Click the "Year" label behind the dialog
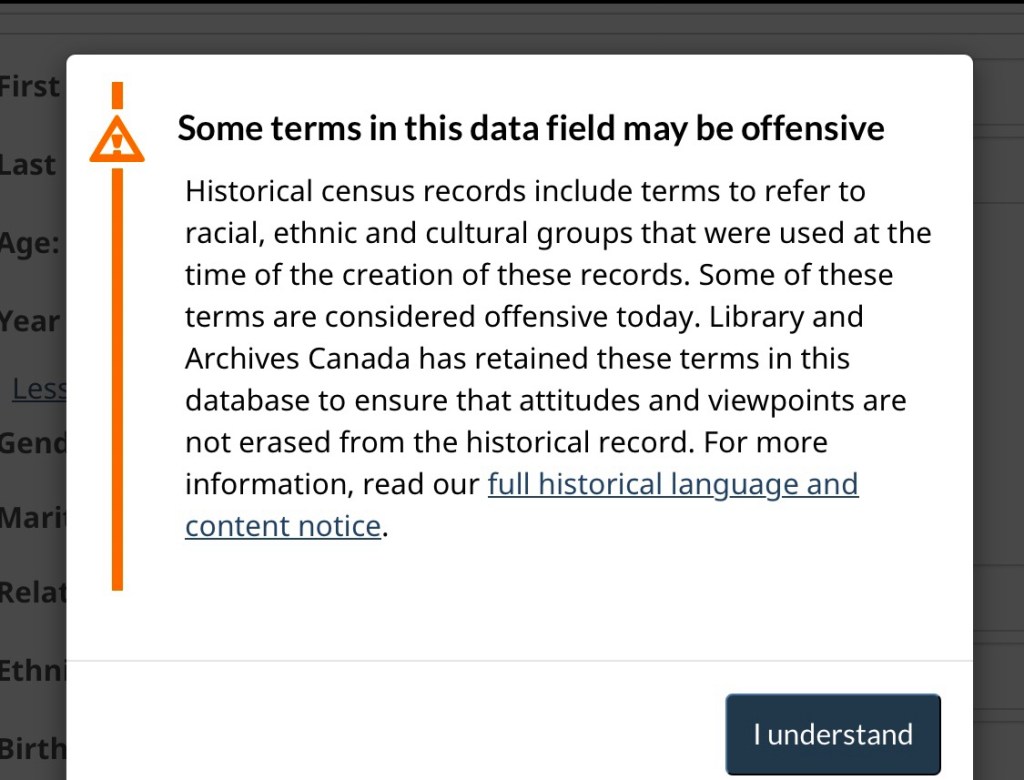This screenshot has width=1024, height=780. tap(31, 322)
